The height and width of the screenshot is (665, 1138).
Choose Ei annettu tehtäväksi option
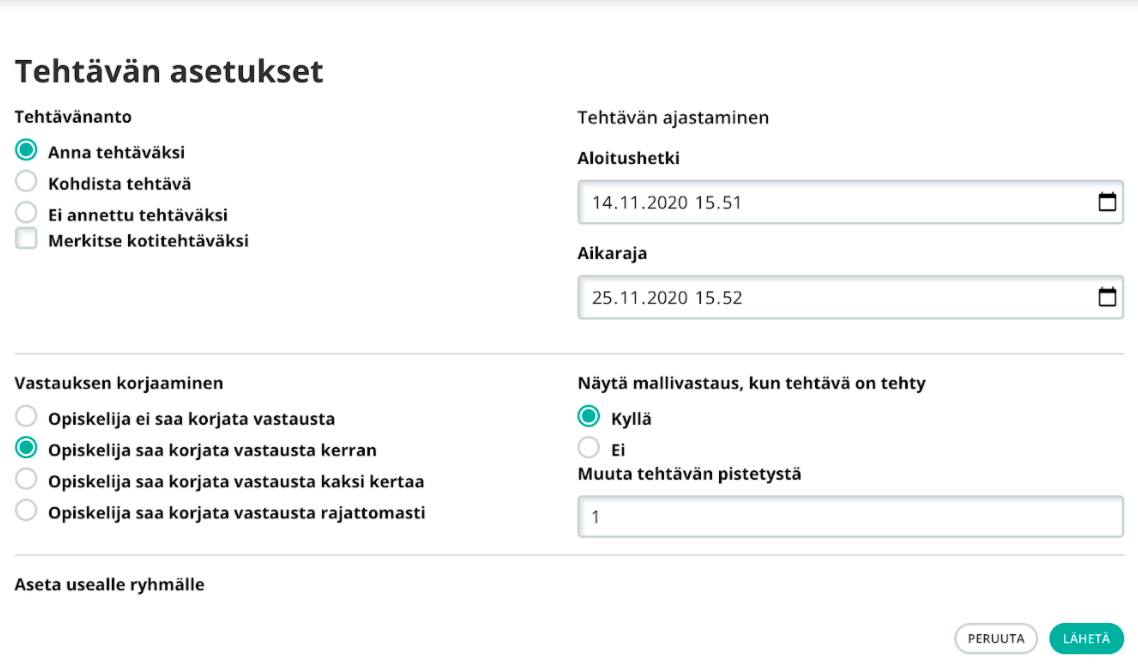point(28,212)
